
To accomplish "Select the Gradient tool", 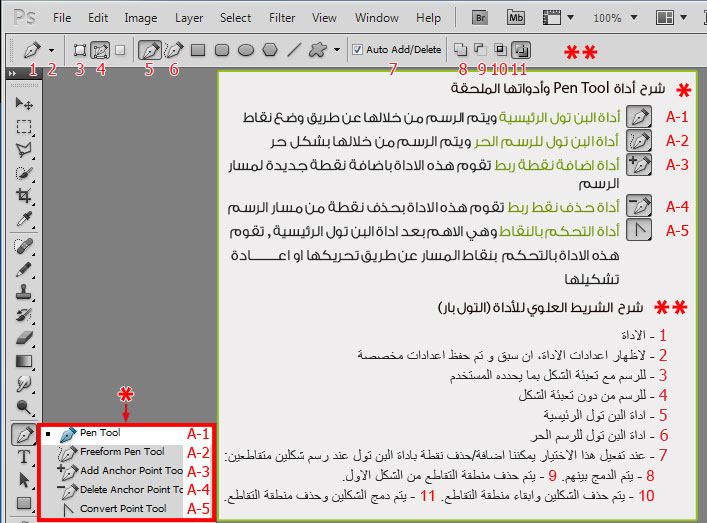I will [24, 361].
